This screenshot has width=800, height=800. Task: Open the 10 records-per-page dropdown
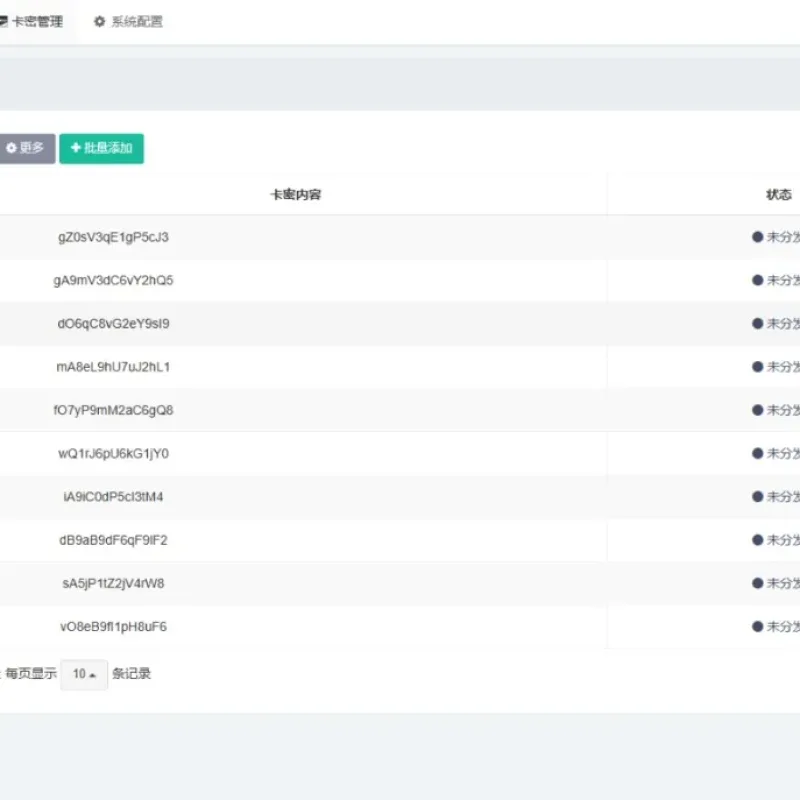[x=84, y=674]
